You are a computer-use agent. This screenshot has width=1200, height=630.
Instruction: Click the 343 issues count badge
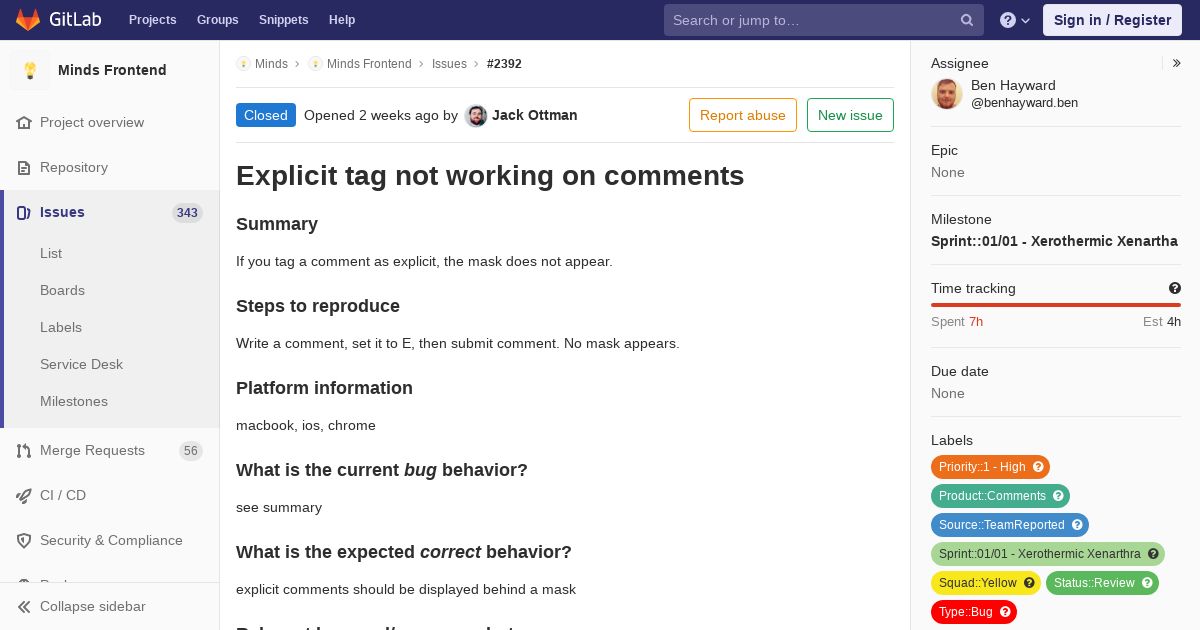187,212
